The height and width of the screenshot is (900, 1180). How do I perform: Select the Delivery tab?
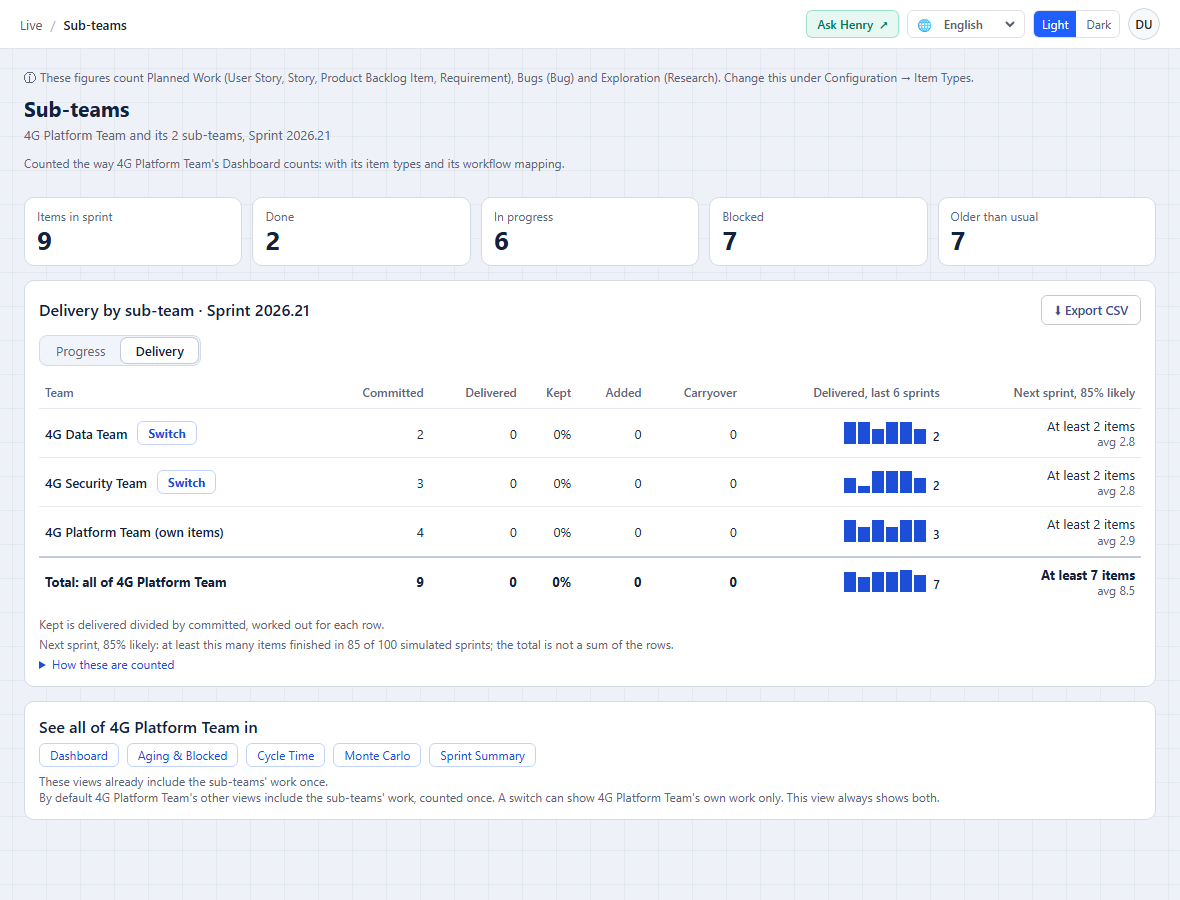pos(160,351)
